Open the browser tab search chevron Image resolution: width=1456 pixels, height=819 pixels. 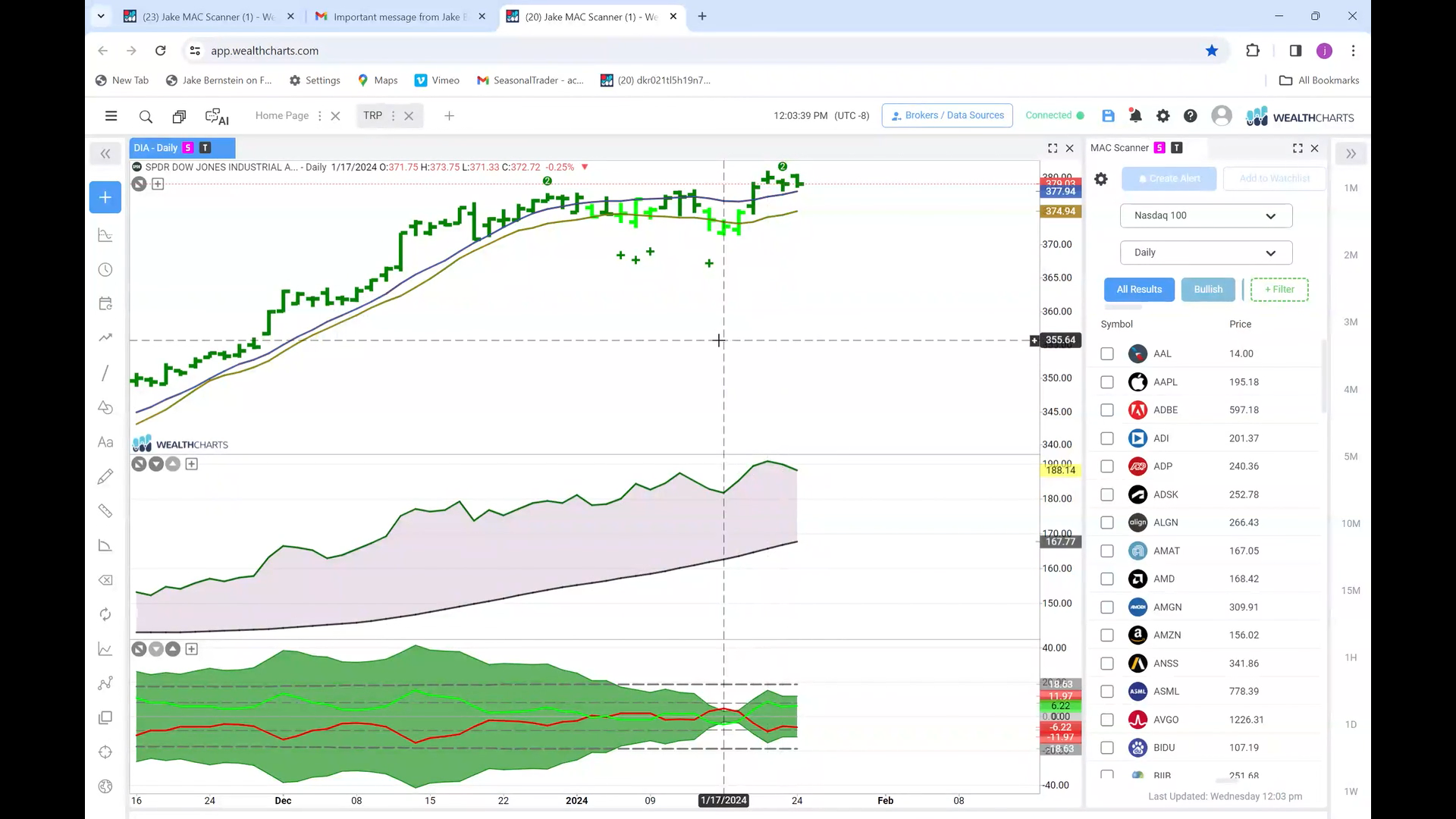101,16
